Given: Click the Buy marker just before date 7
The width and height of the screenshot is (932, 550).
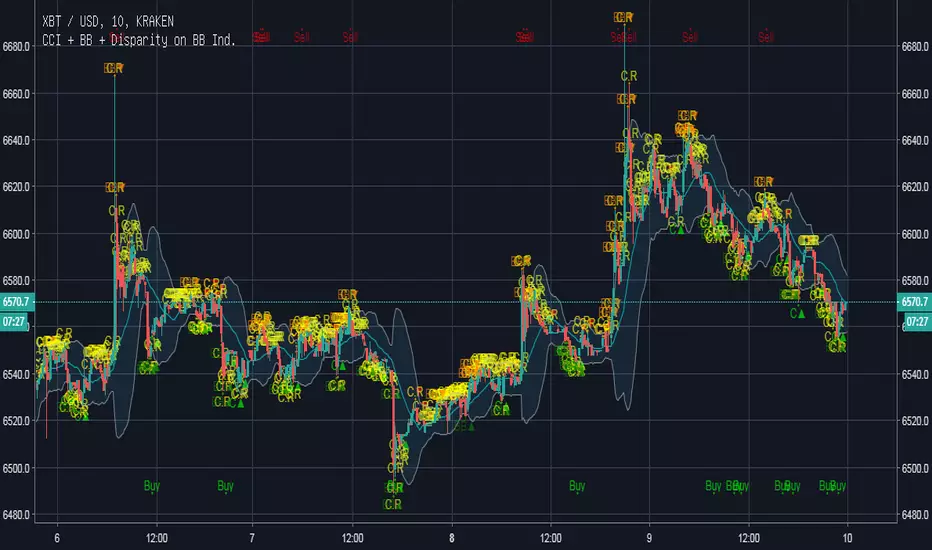Looking at the screenshot, I should (225, 486).
